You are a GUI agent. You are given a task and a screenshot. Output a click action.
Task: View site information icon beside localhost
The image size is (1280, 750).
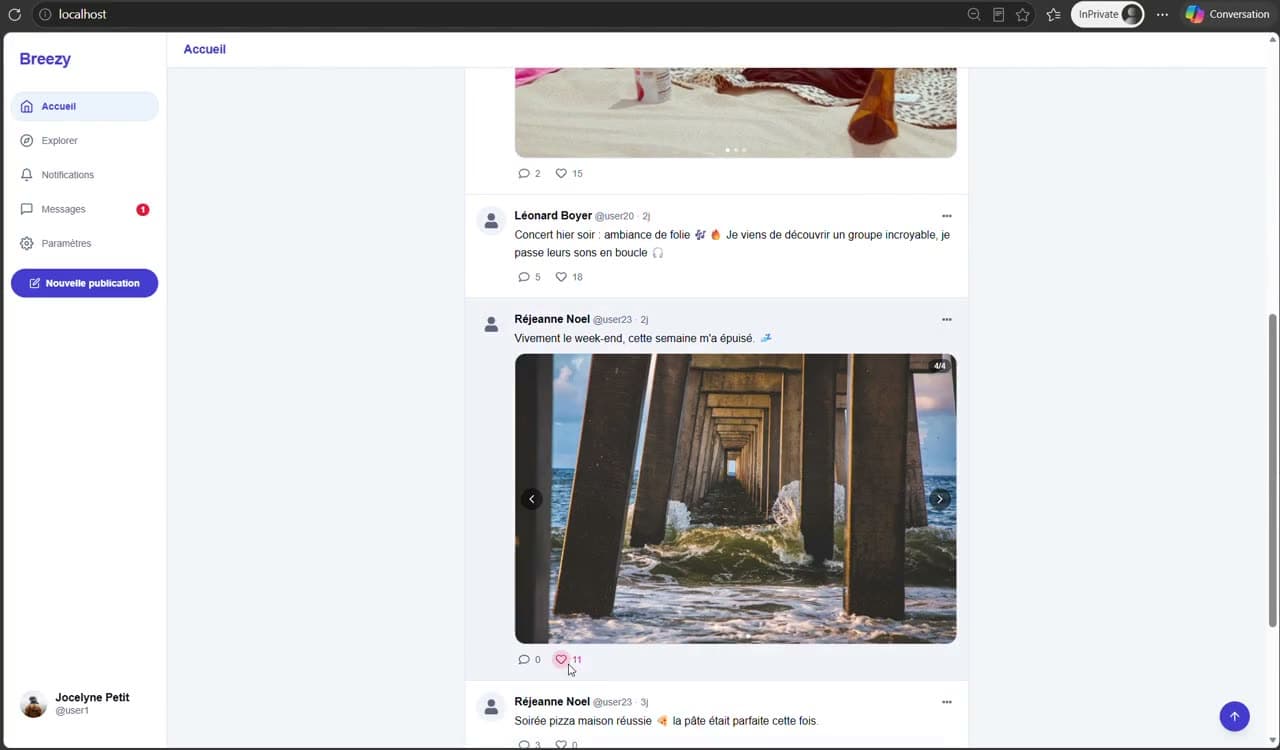tap(45, 14)
